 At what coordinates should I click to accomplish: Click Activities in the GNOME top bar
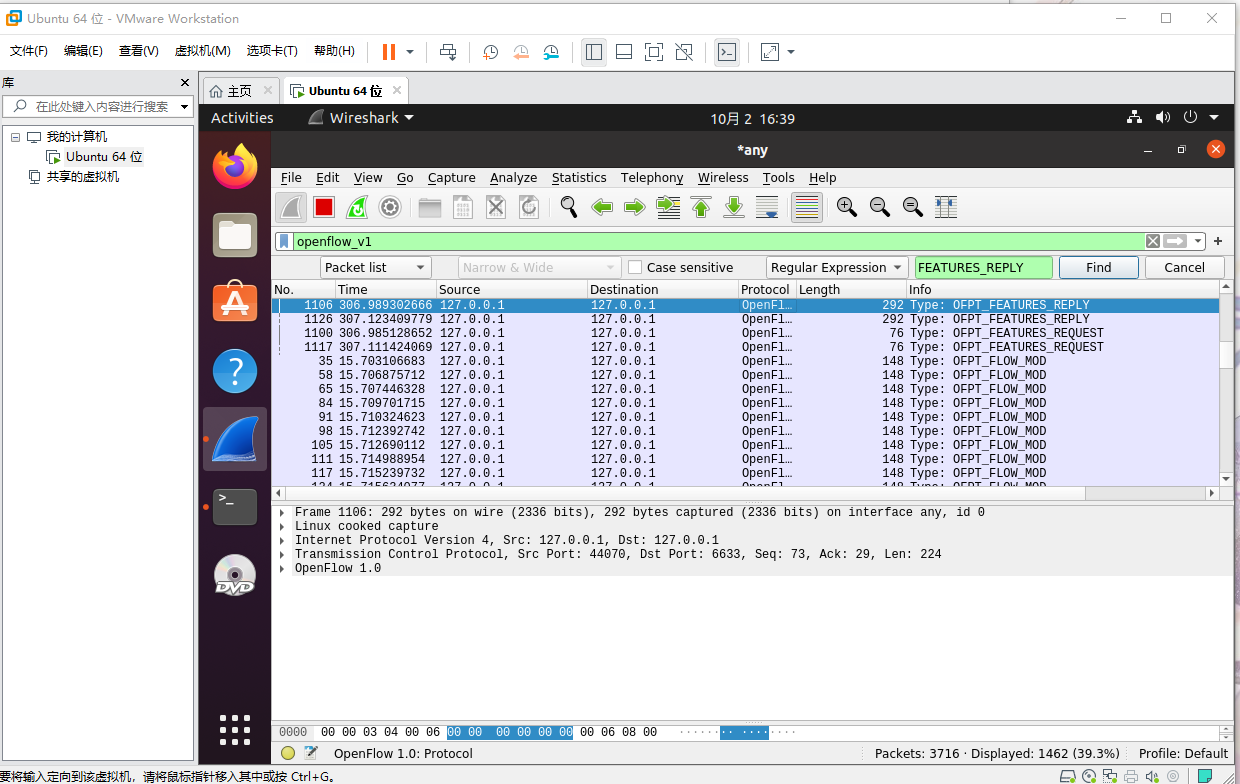pos(242,118)
